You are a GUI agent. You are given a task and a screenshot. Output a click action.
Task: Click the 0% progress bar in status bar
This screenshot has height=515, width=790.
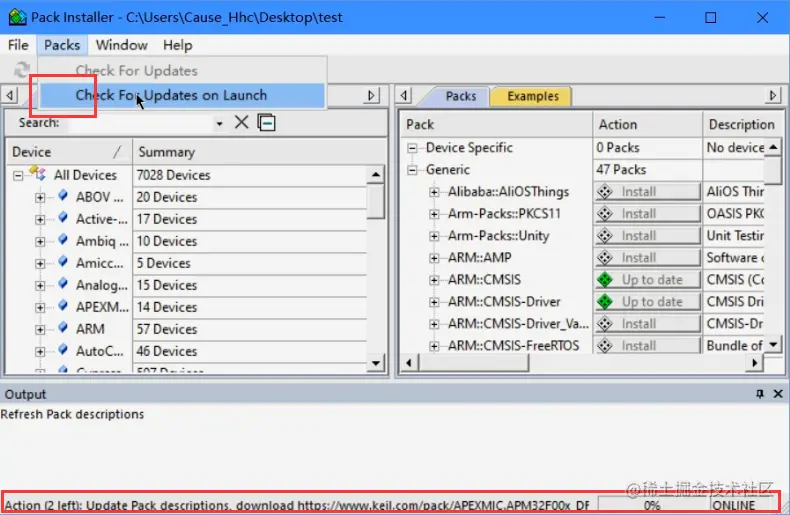coord(652,505)
